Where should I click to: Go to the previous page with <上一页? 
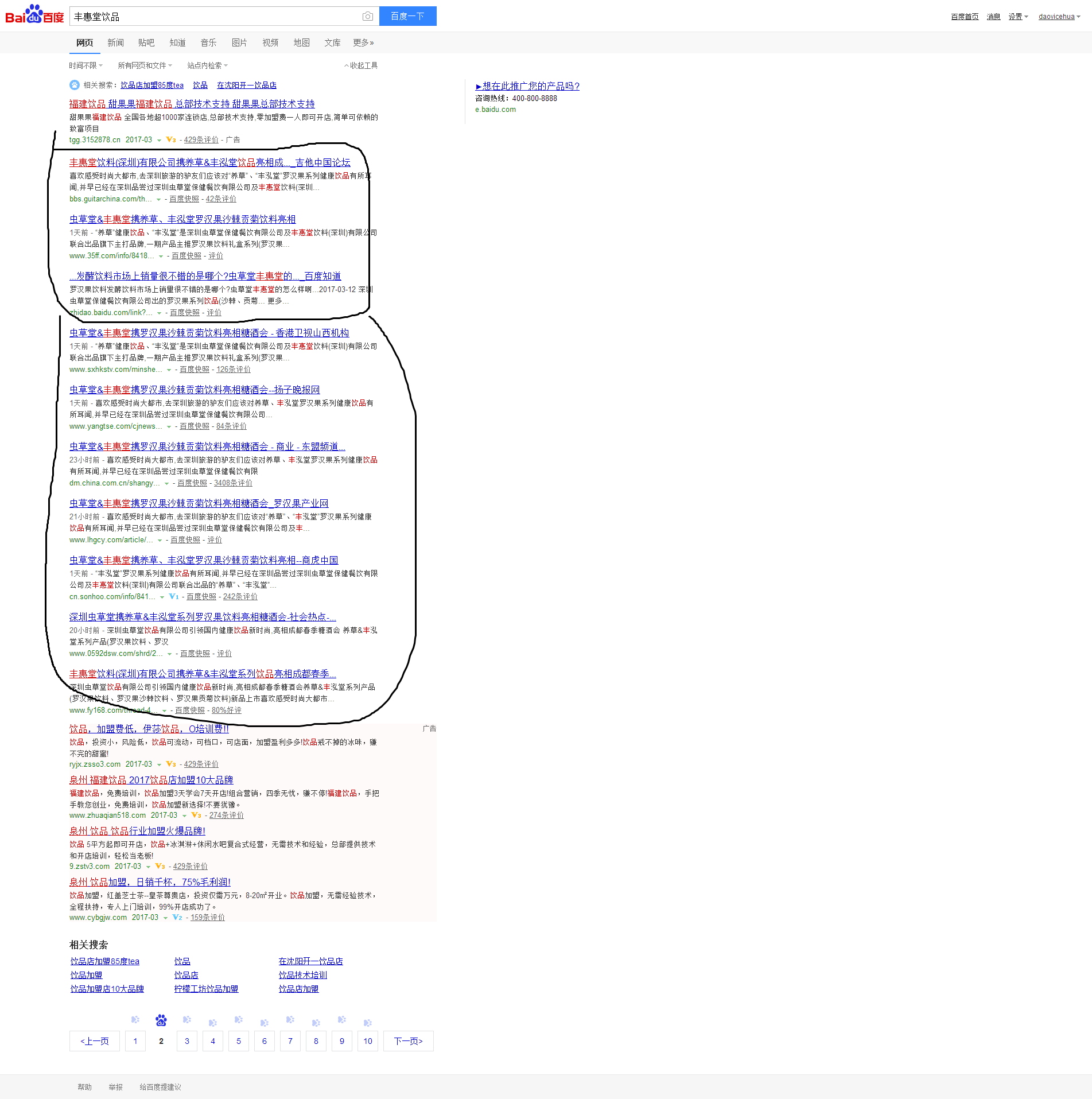[x=95, y=1041]
